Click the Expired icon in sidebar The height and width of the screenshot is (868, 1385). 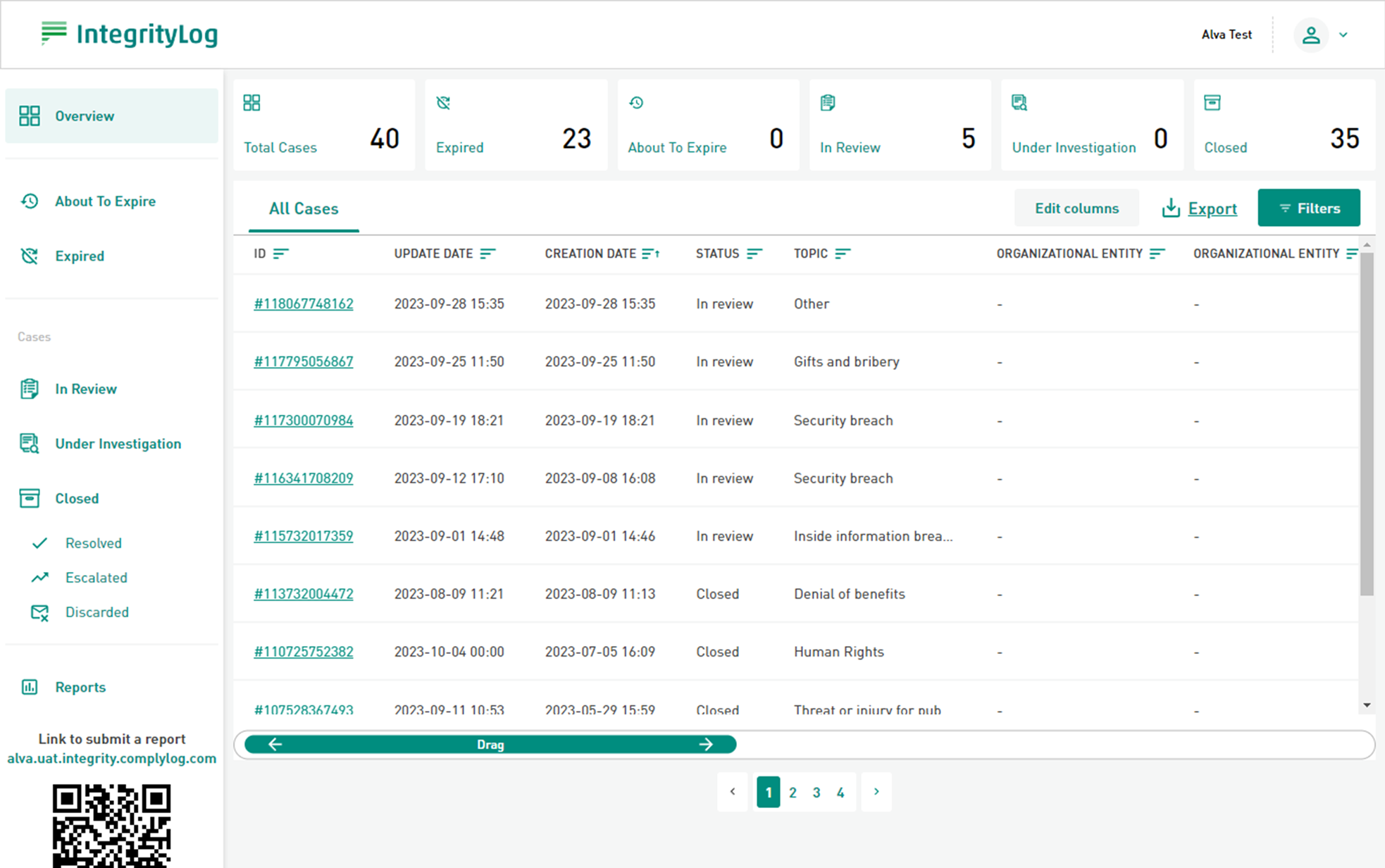(30, 256)
